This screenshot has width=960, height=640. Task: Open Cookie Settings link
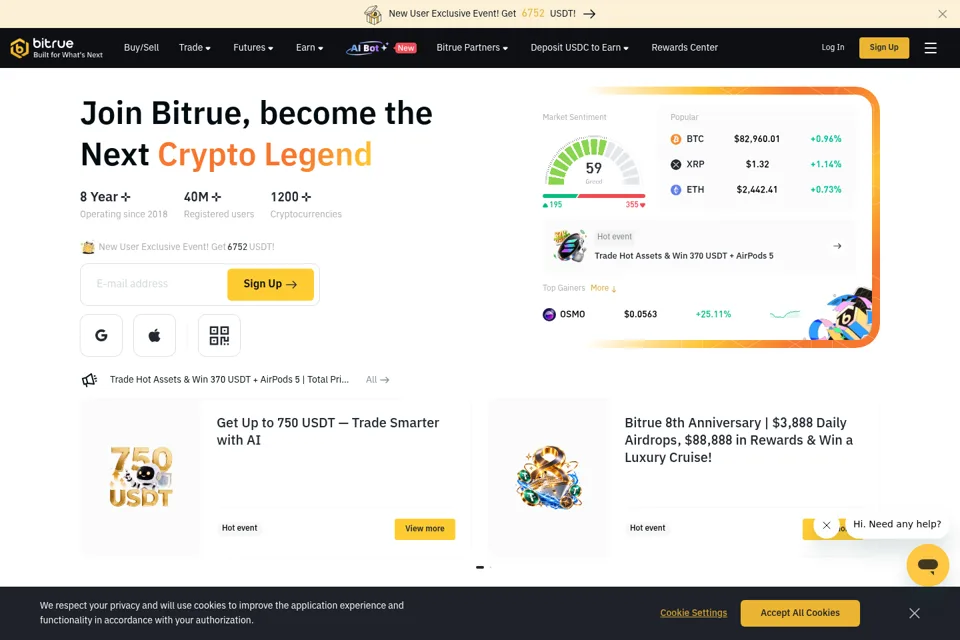[x=693, y=613]
